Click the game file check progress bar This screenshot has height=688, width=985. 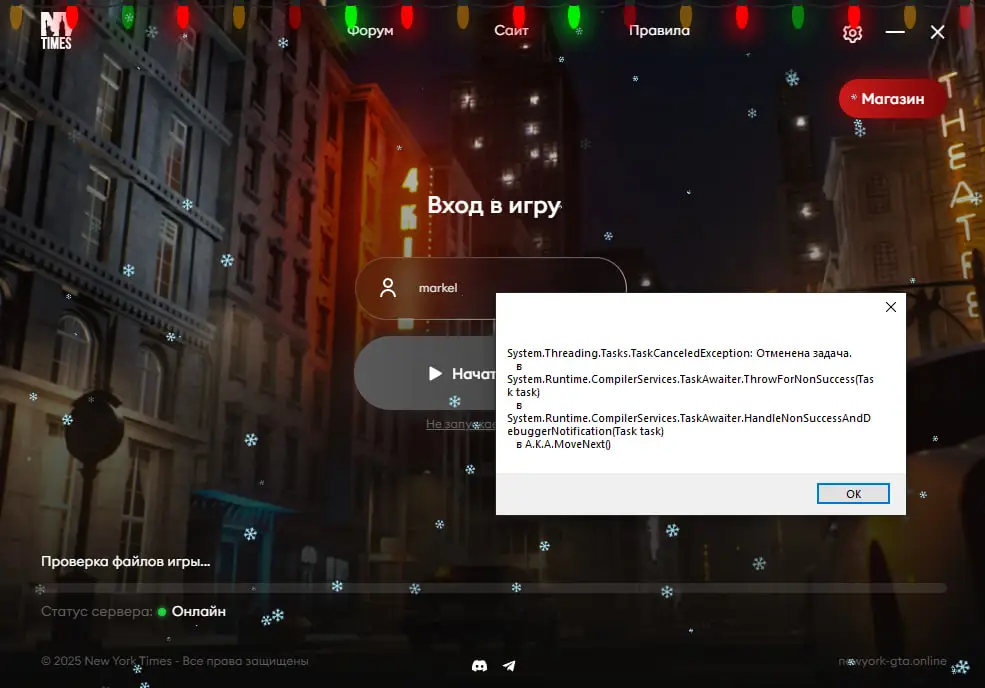coord(492,588)
